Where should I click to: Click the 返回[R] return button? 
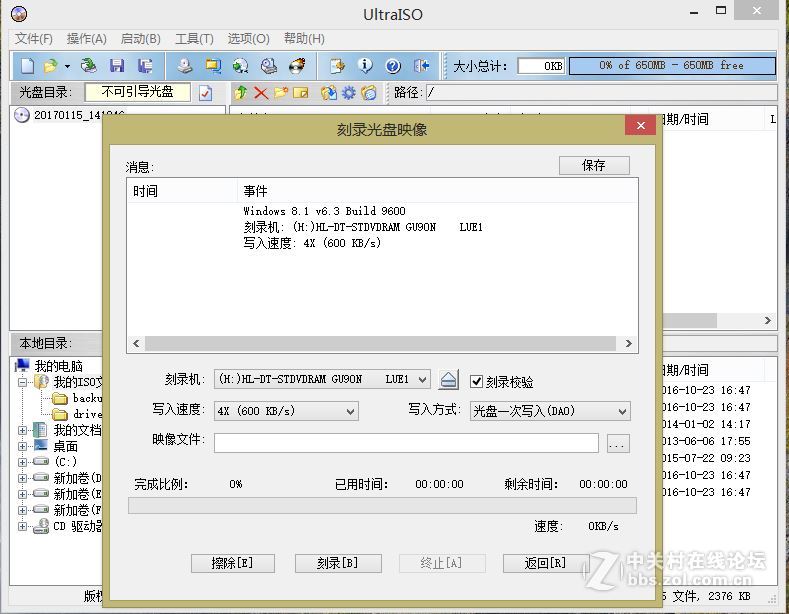tap(545, 563)
